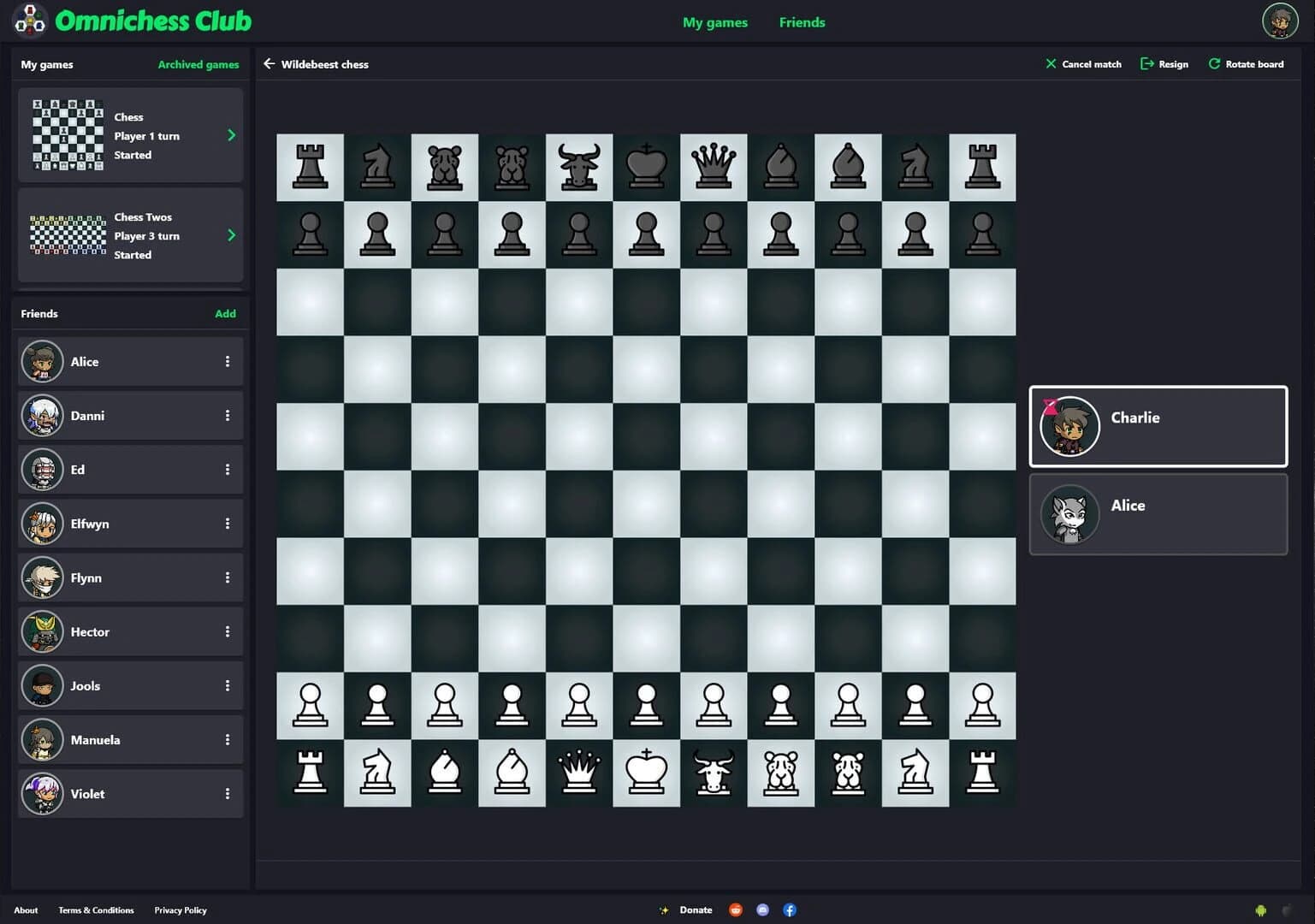Viewport: 1315px width, 924px height.
Task: Click the Rotate board button label
Action: (1254, 64)
